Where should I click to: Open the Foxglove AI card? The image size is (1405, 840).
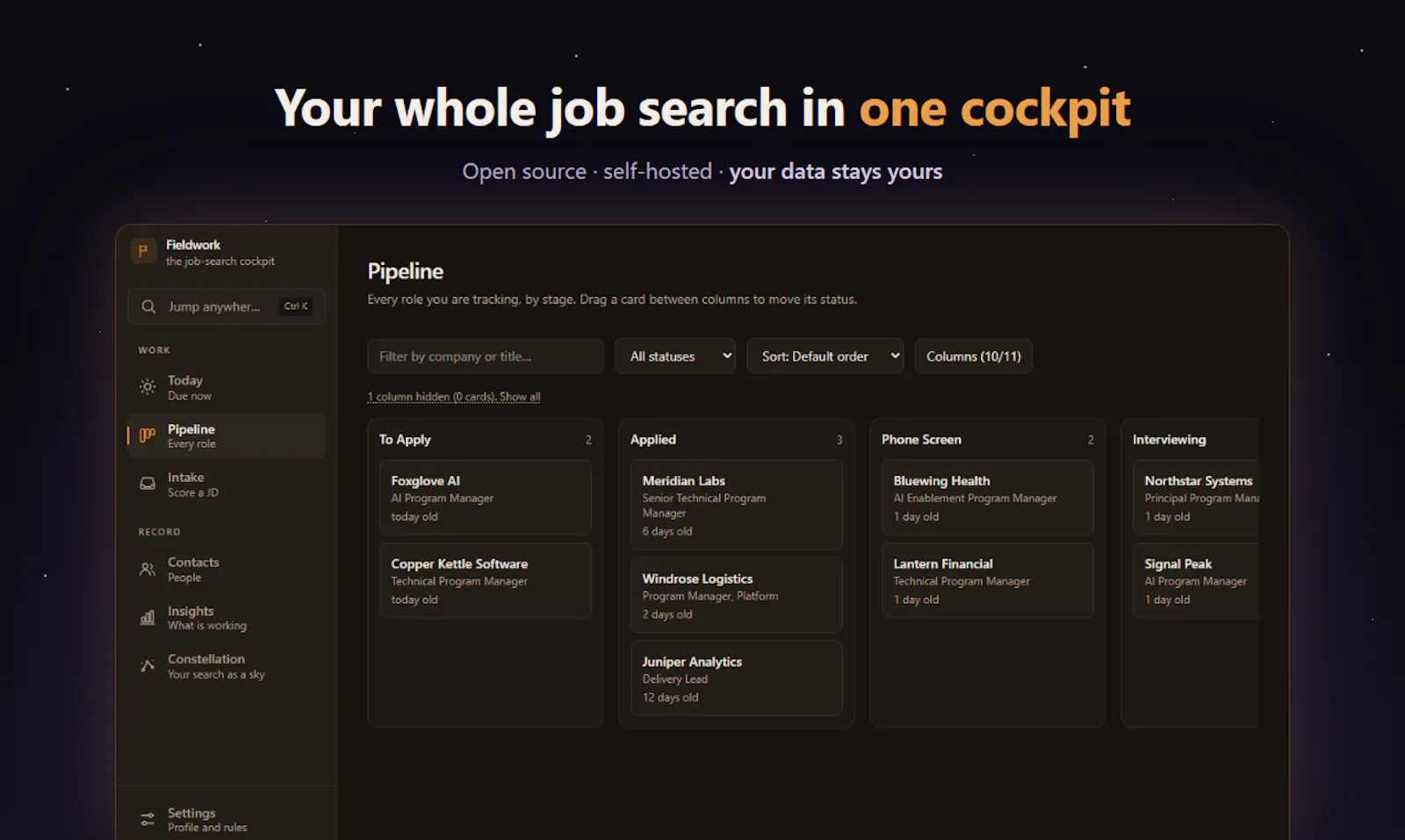486,498
